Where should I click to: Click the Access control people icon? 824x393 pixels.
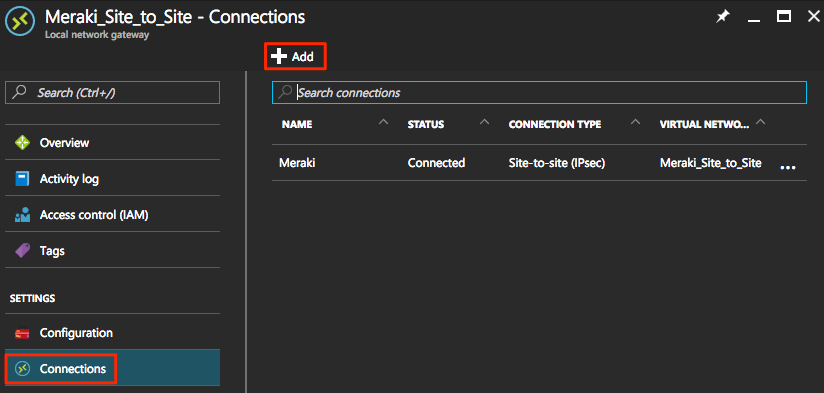coord(23,215)
